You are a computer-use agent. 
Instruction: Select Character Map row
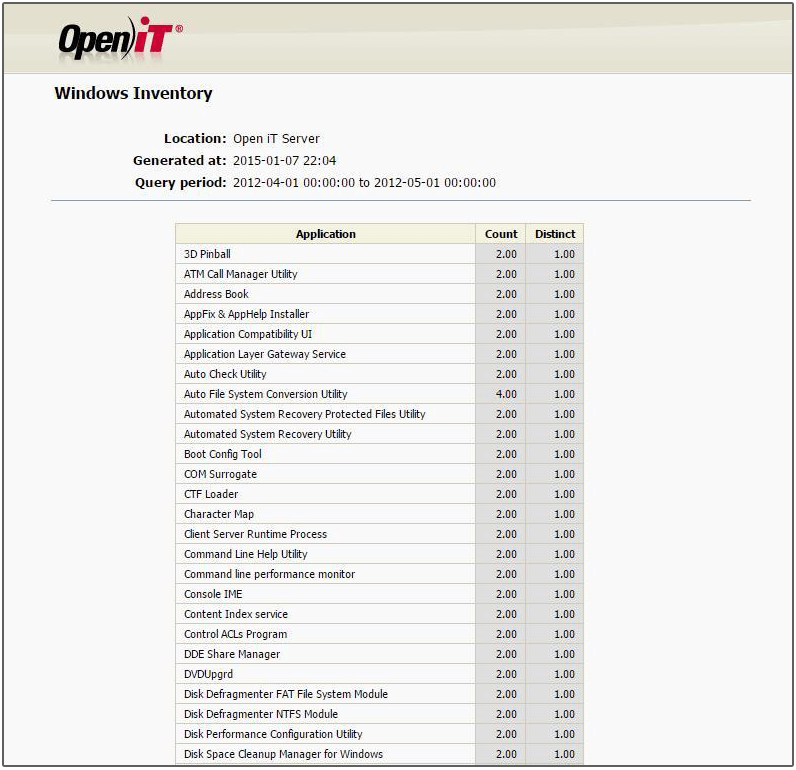click(x=380, y=514)
